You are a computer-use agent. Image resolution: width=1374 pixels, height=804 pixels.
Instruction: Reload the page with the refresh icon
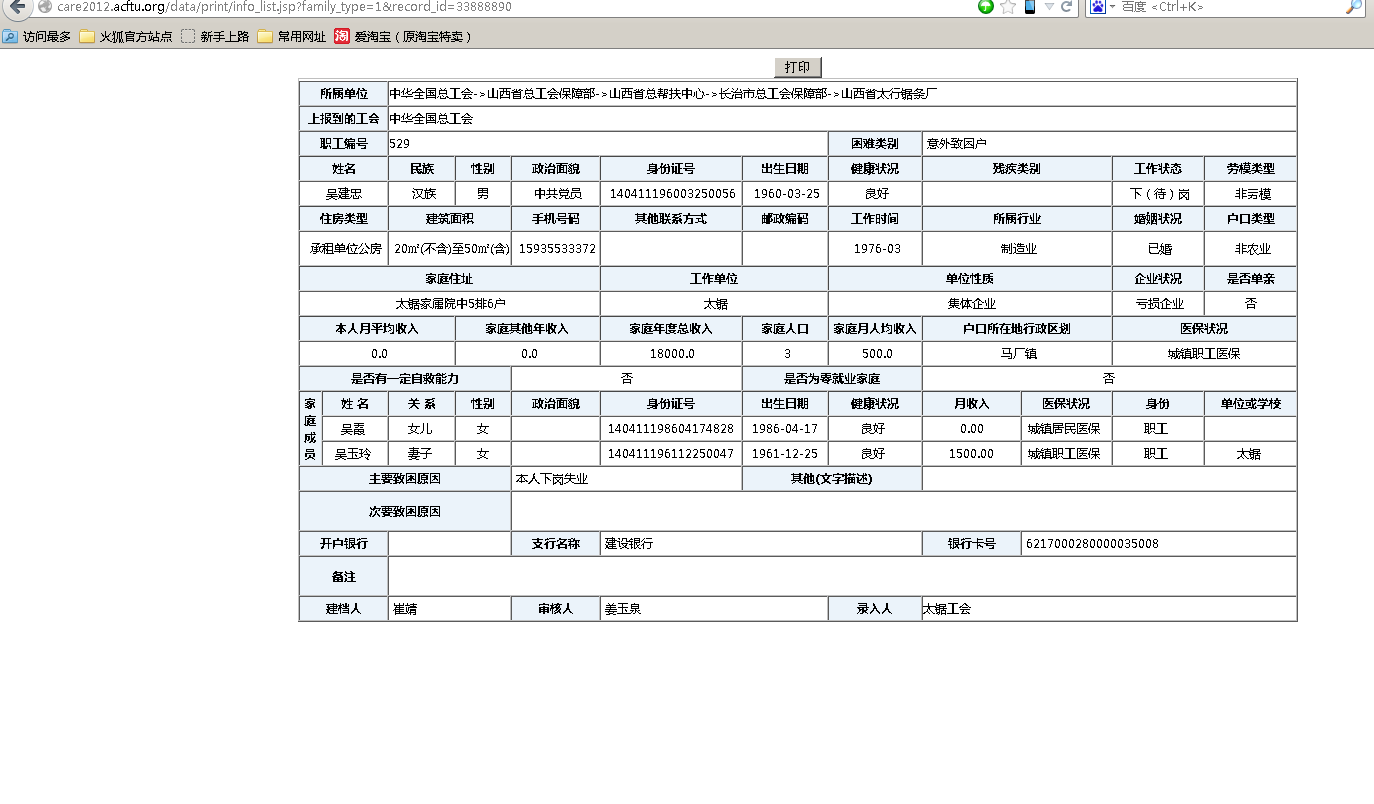1066,6
